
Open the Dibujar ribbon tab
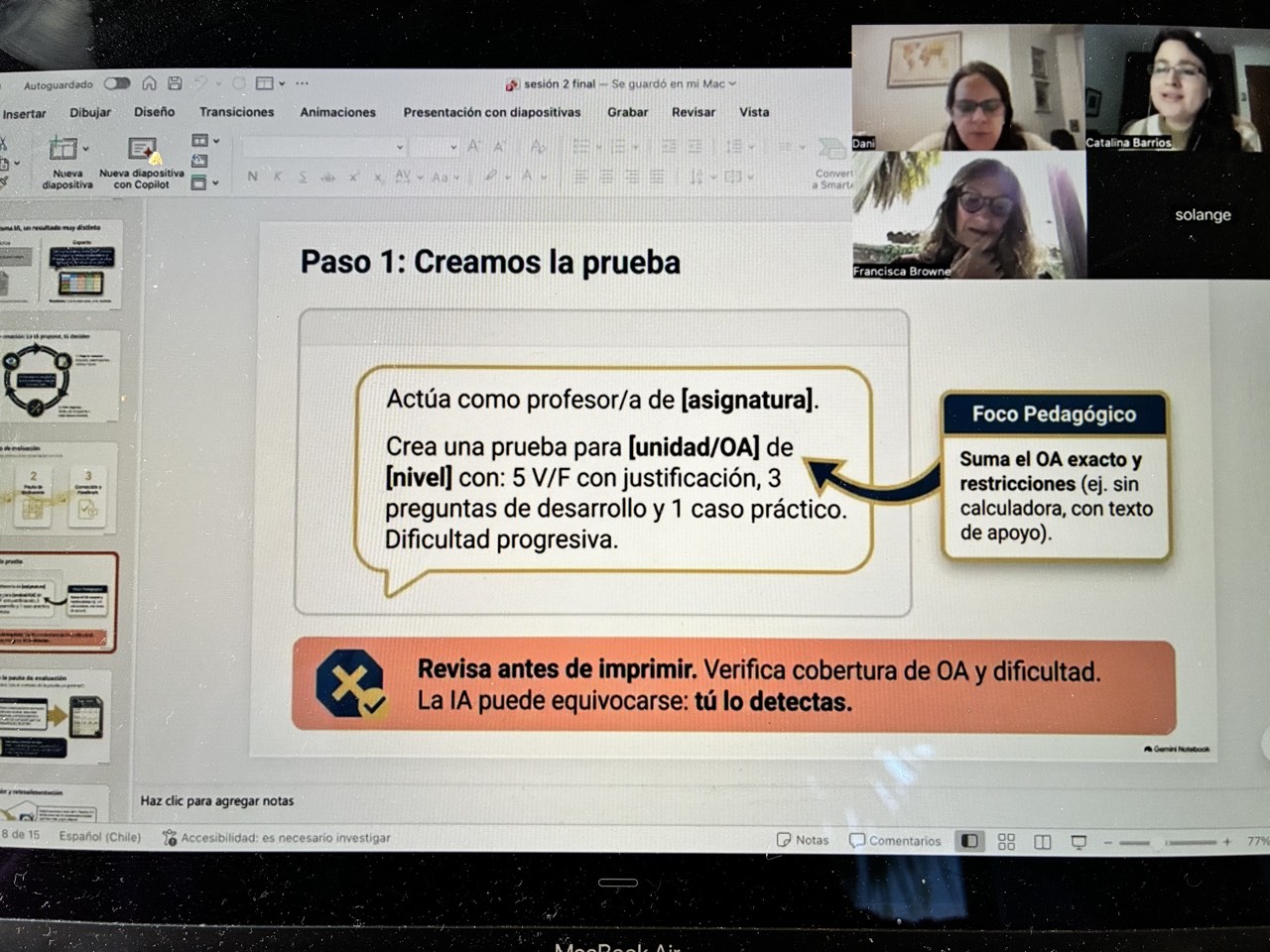(x=90, y=113)
